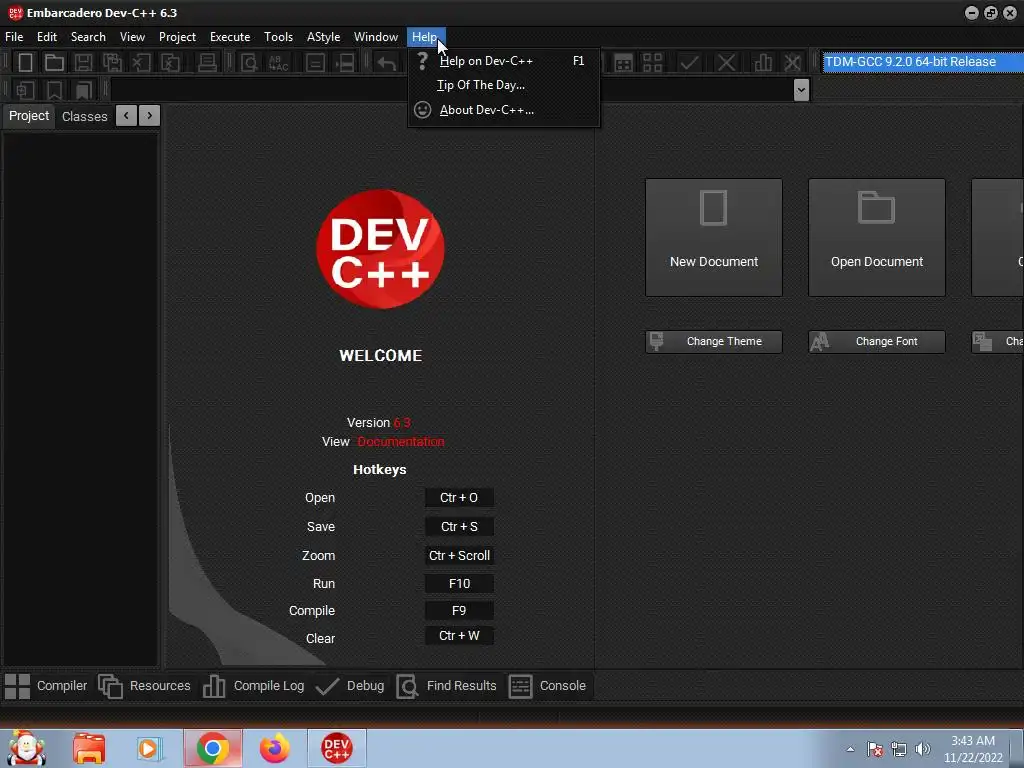Open Google Chrome from the taskbar
1024x768 pixels.
[212, 748]
